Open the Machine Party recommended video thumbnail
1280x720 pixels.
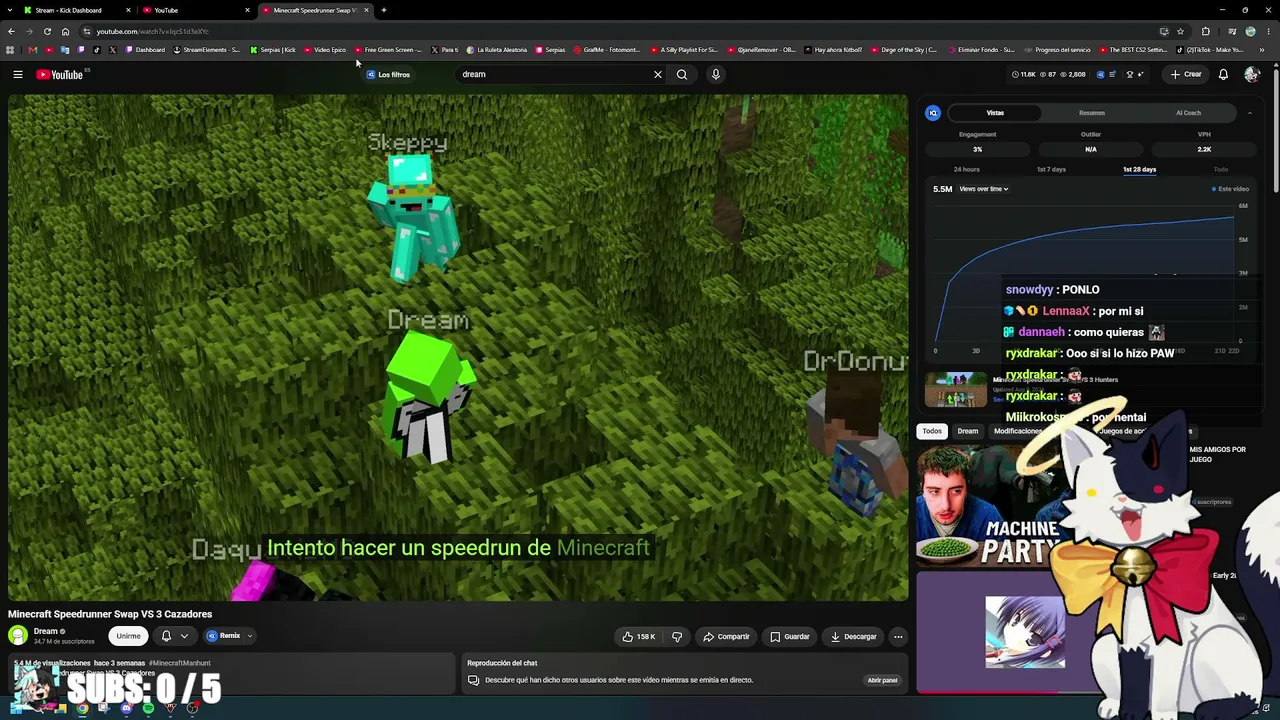click(x=990, y=506)
